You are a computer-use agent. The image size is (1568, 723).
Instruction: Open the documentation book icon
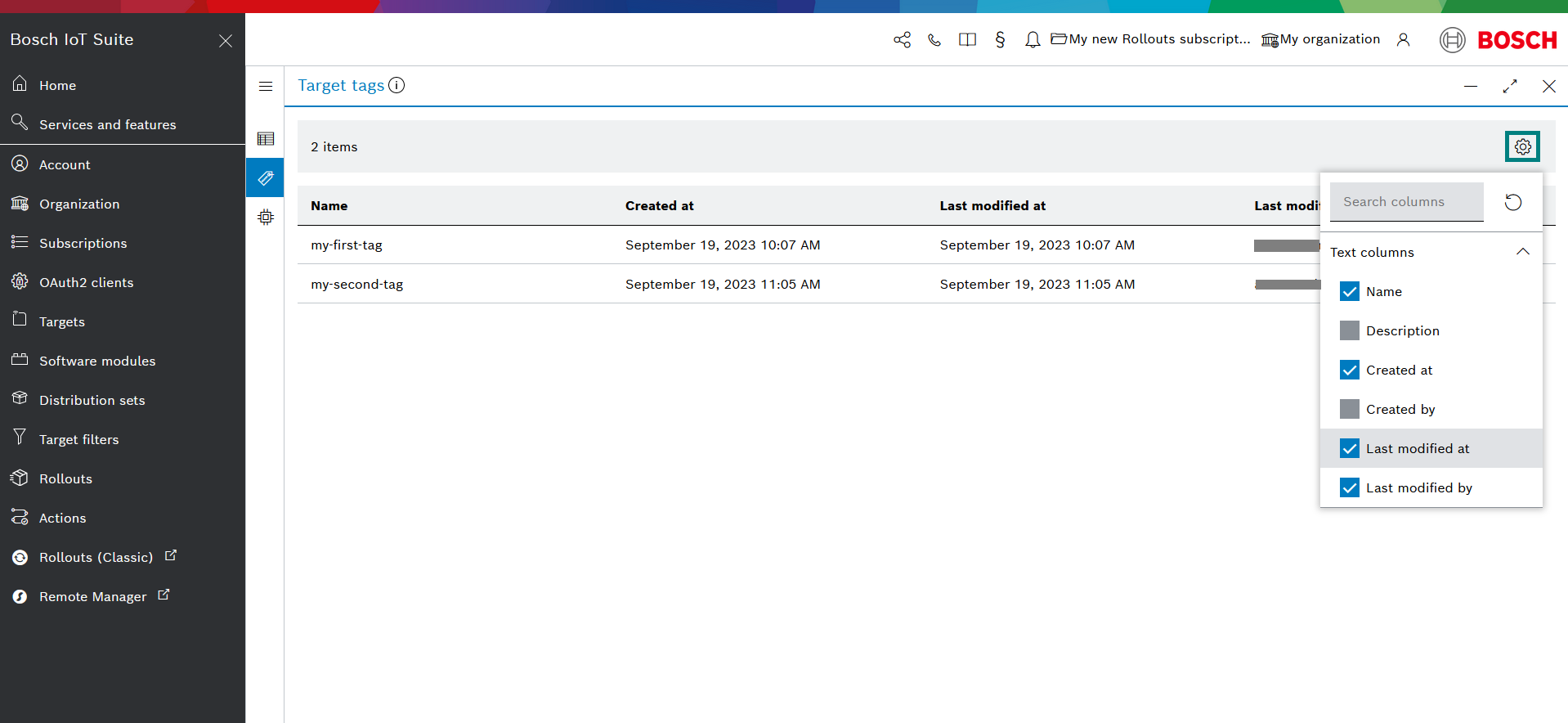967,39
